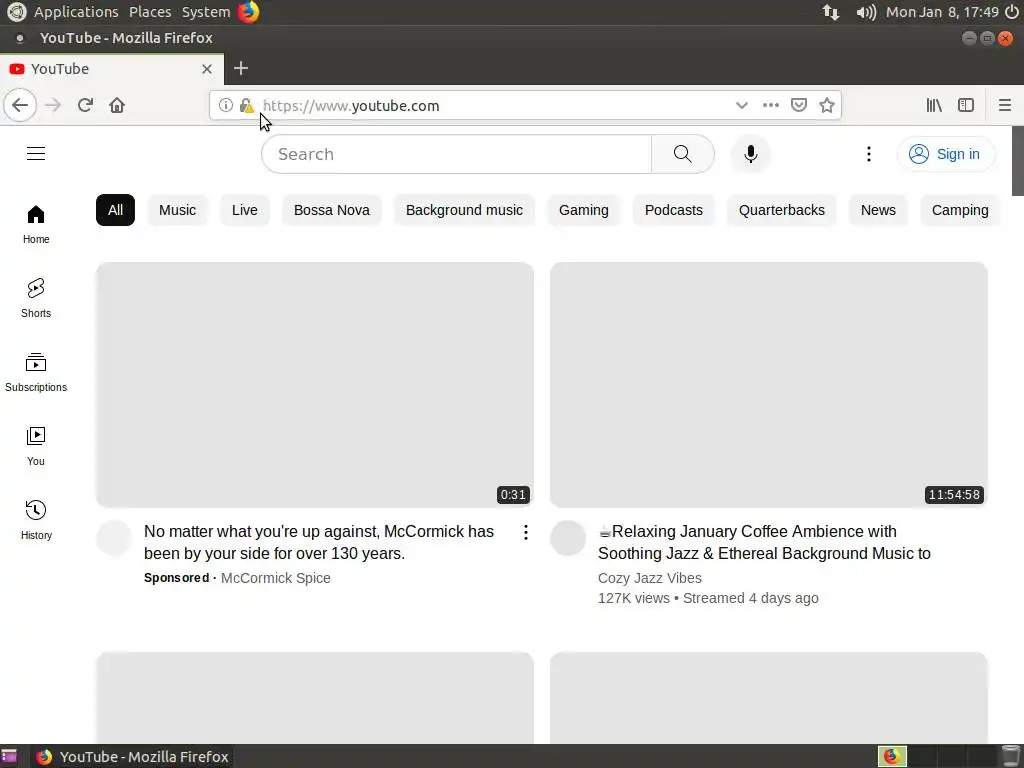
Task: Sign in to YouTube
Action: click(946, 154)
